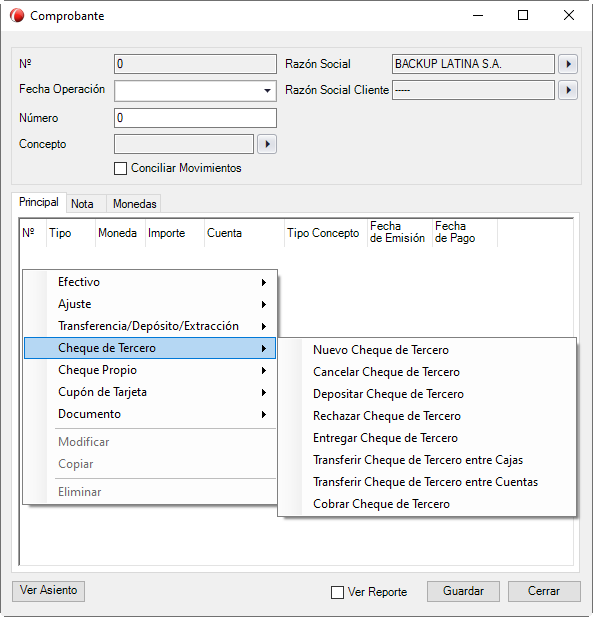Click the Guardar button

point(463,591)
